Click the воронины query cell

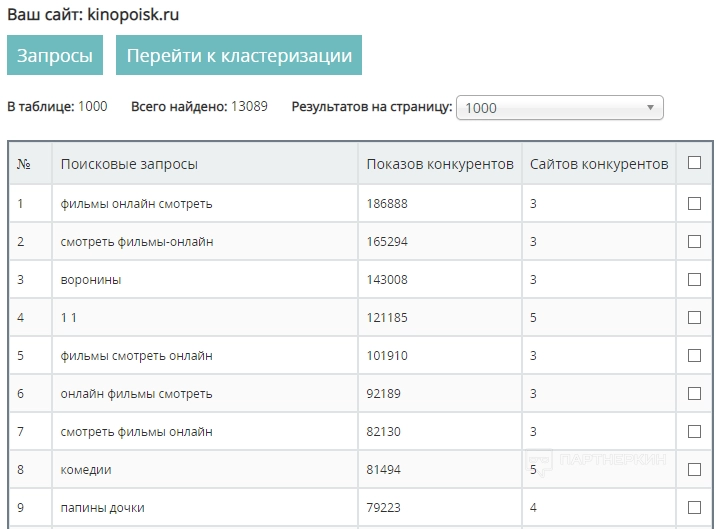point(91,280)
